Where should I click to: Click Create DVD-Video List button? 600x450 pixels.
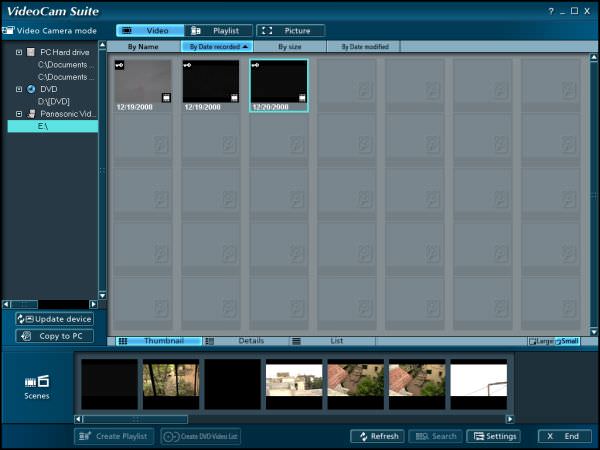point(201,436)
